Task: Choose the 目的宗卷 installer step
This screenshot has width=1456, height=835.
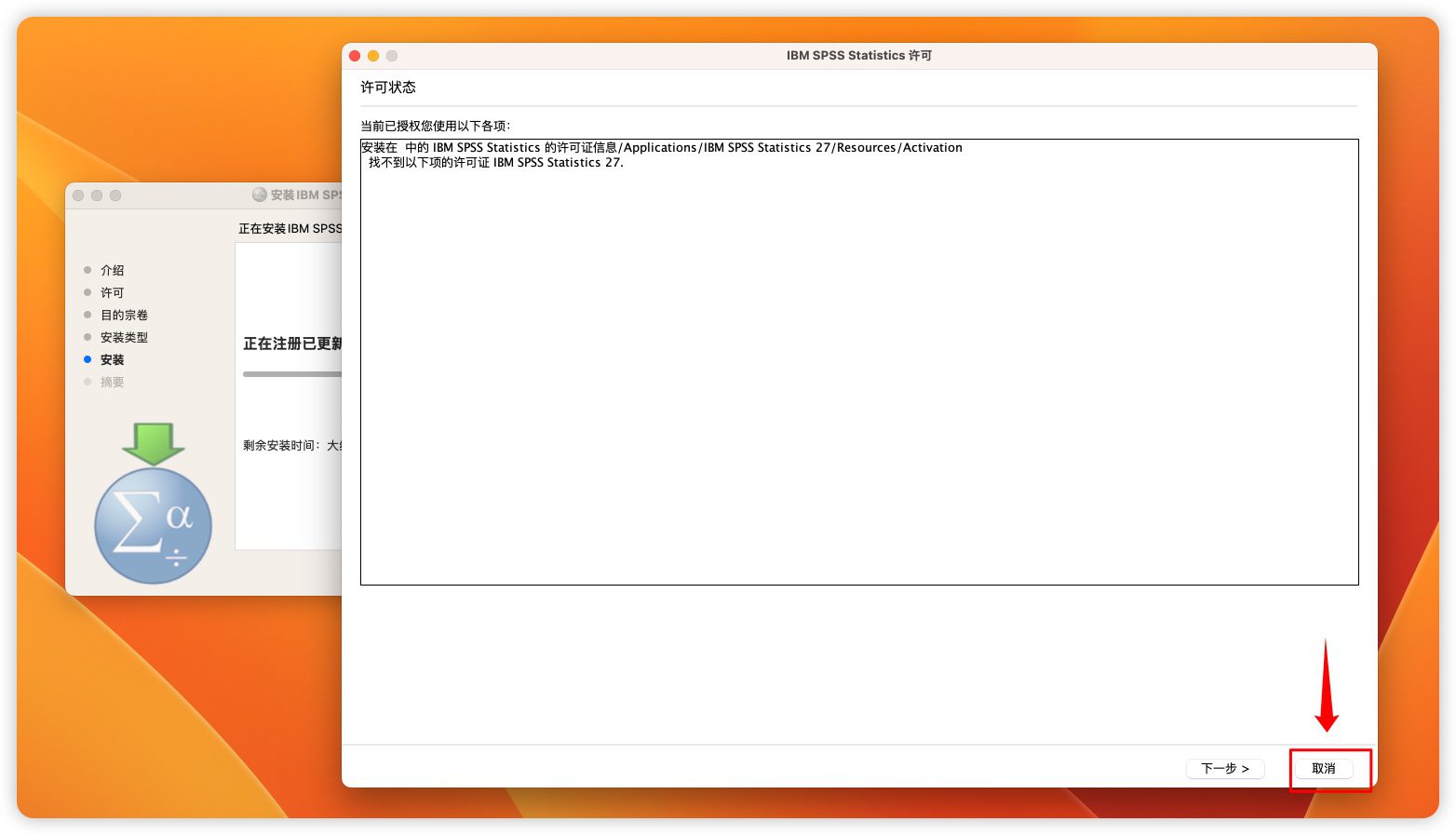Action: (x=124, y=315)
